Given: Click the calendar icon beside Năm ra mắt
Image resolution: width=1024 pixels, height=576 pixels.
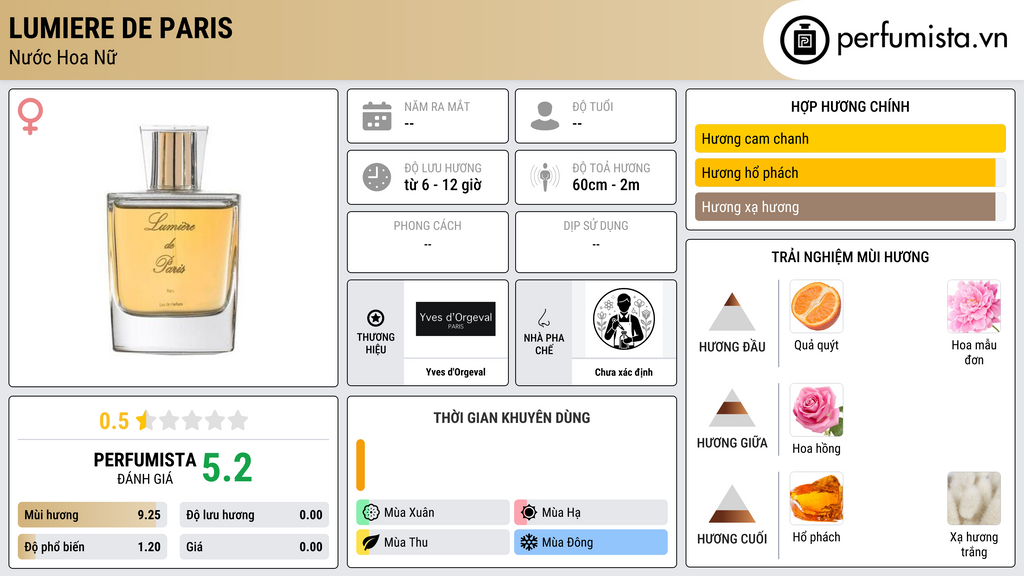Looking at the screenshot, I should pyautogui.click(x=377, y=116).
